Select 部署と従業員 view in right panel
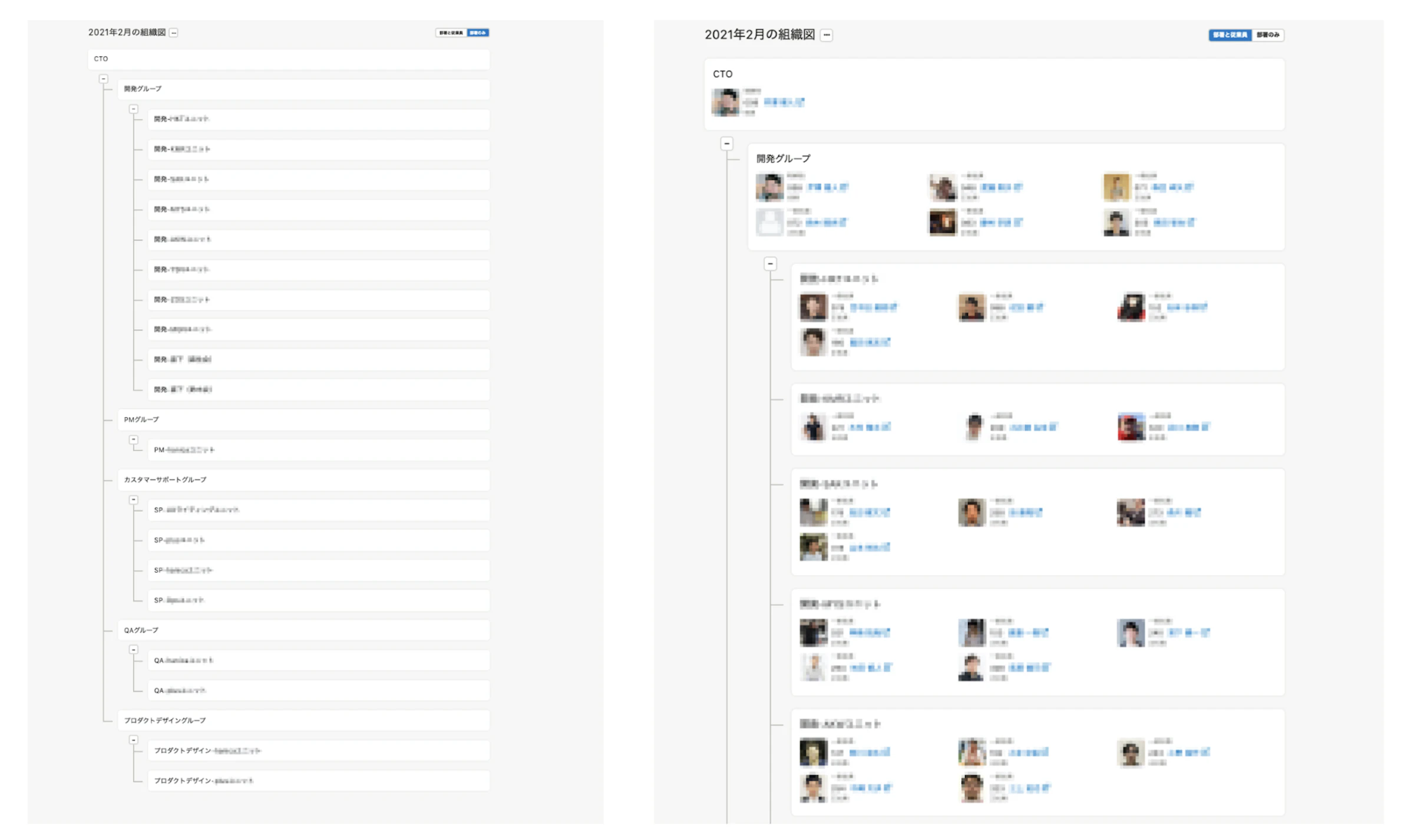The width and height of the screenshot is (1414, 840). [1230, 35]
